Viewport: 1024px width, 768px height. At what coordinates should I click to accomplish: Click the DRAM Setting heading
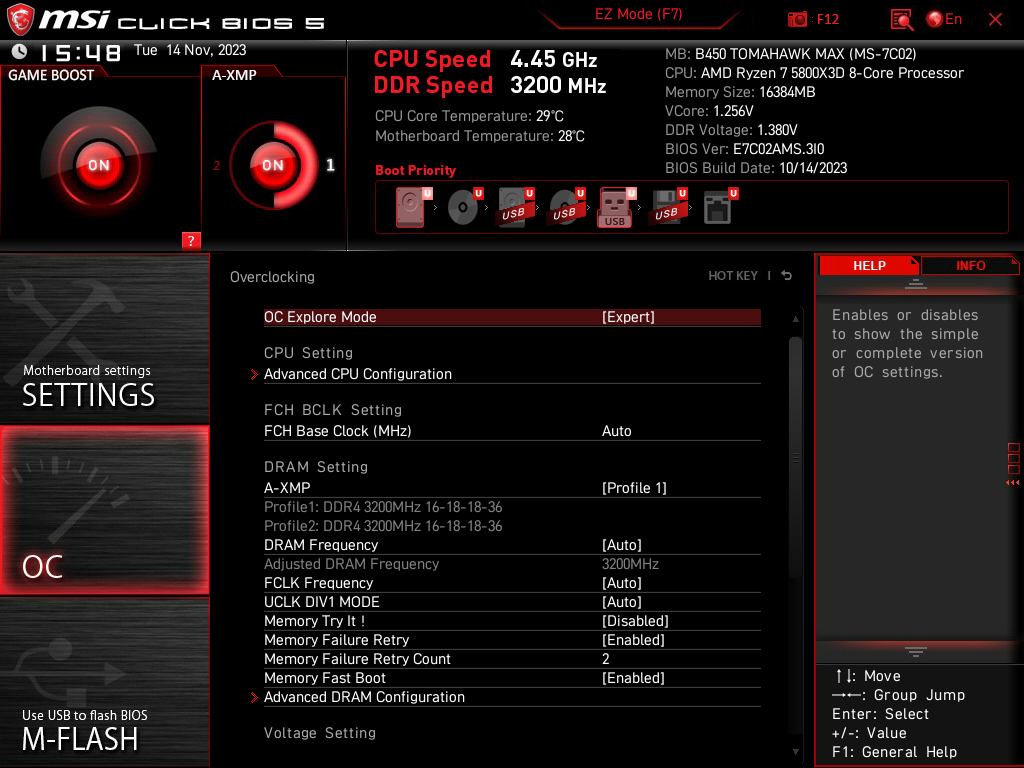pyautogui.click(x=316, y=467)
